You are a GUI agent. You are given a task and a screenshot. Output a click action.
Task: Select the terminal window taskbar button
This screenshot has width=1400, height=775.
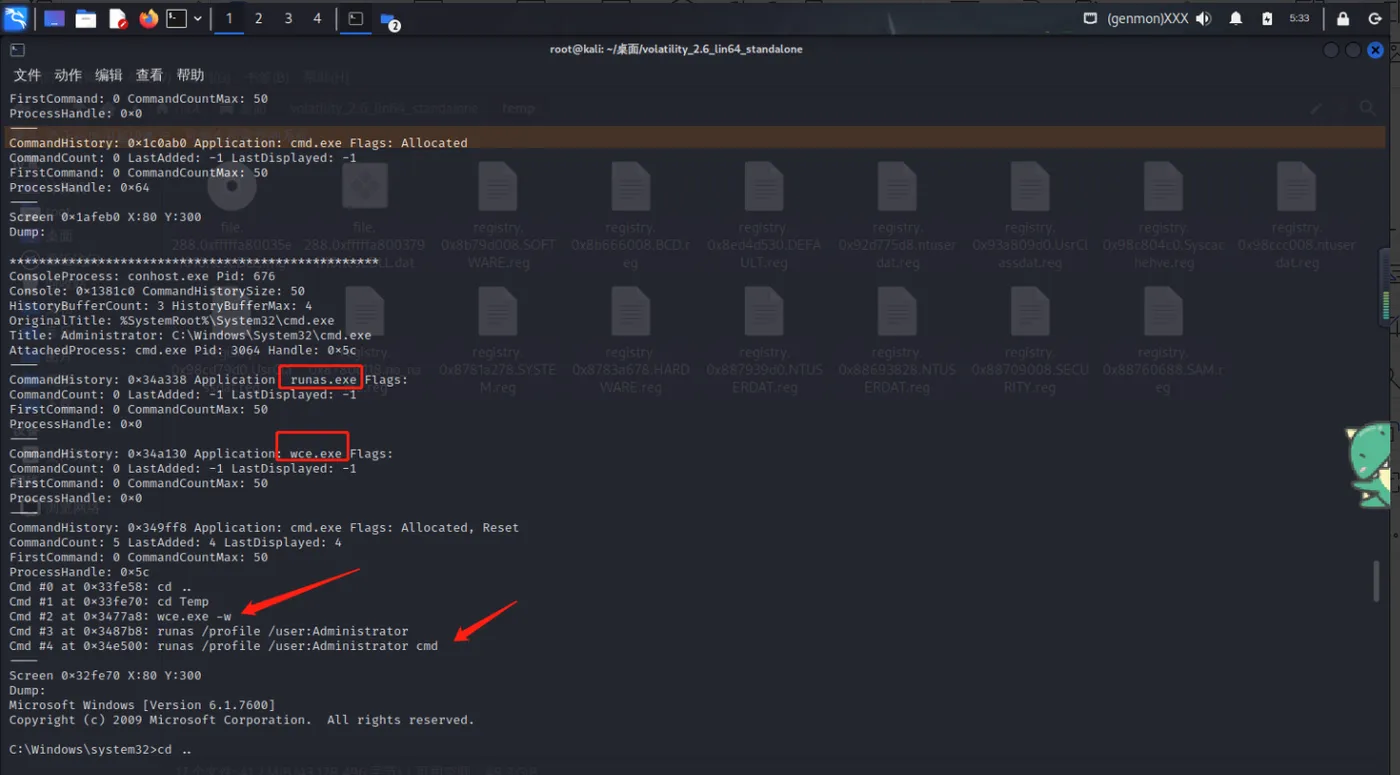(356, 18)
